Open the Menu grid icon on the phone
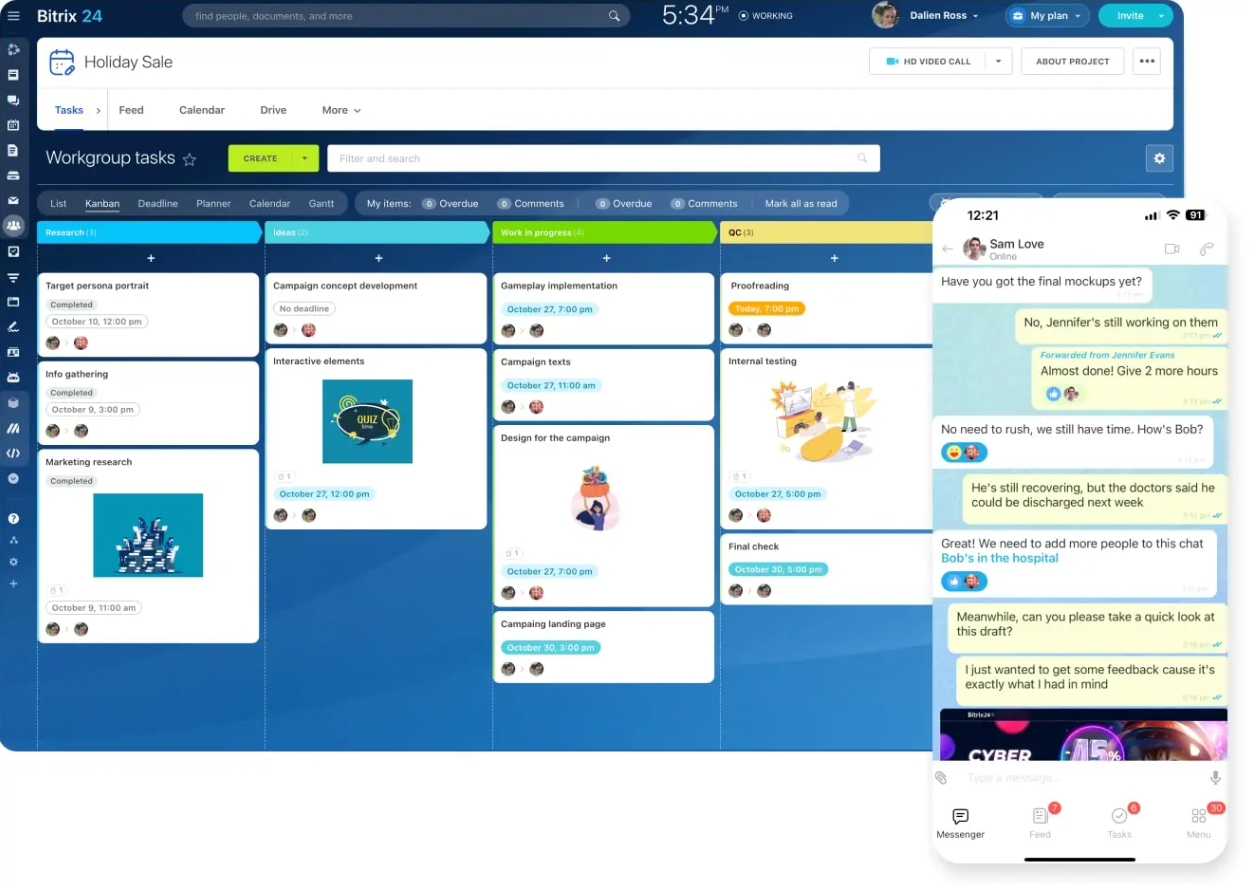The image size is (1258, 885). click(x=1198, y=817)
